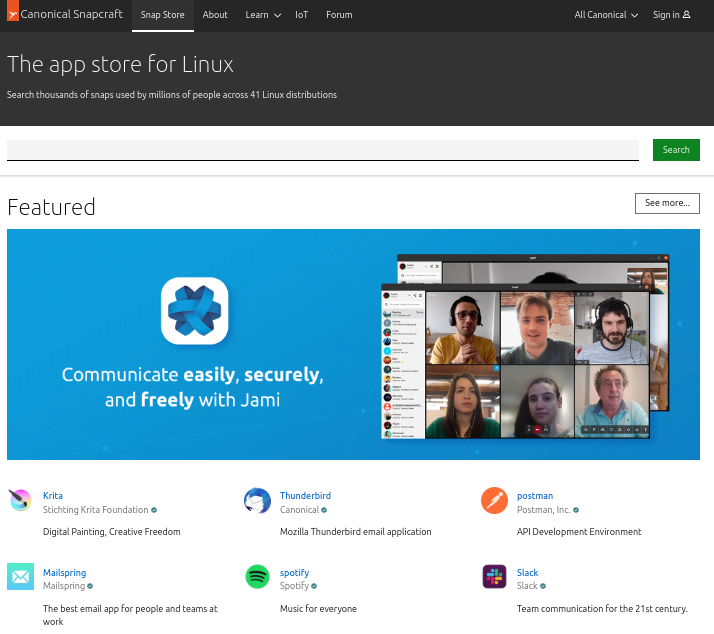Viewport: 714px width, 634px height.
Task: Open the Krita title link
Action: (53, 496)
